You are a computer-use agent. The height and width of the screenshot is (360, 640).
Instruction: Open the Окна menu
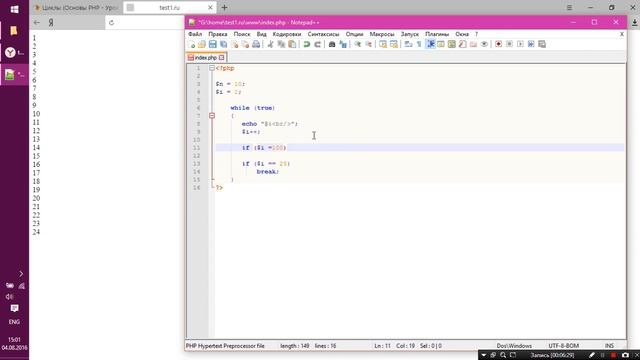(462, 34)
